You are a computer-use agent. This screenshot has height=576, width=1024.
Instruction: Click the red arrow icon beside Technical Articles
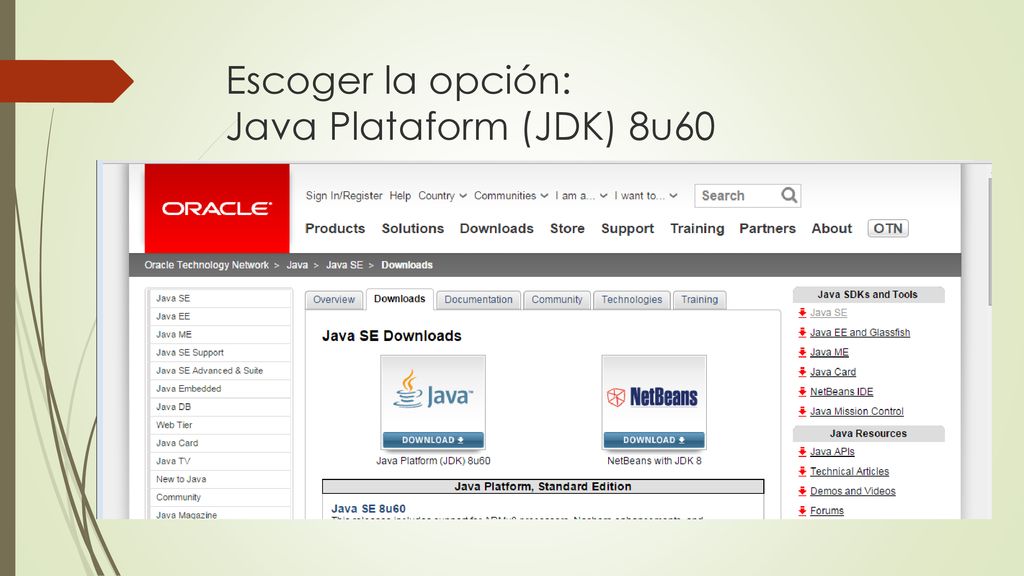pyautogui.click(x=802, y=471)
